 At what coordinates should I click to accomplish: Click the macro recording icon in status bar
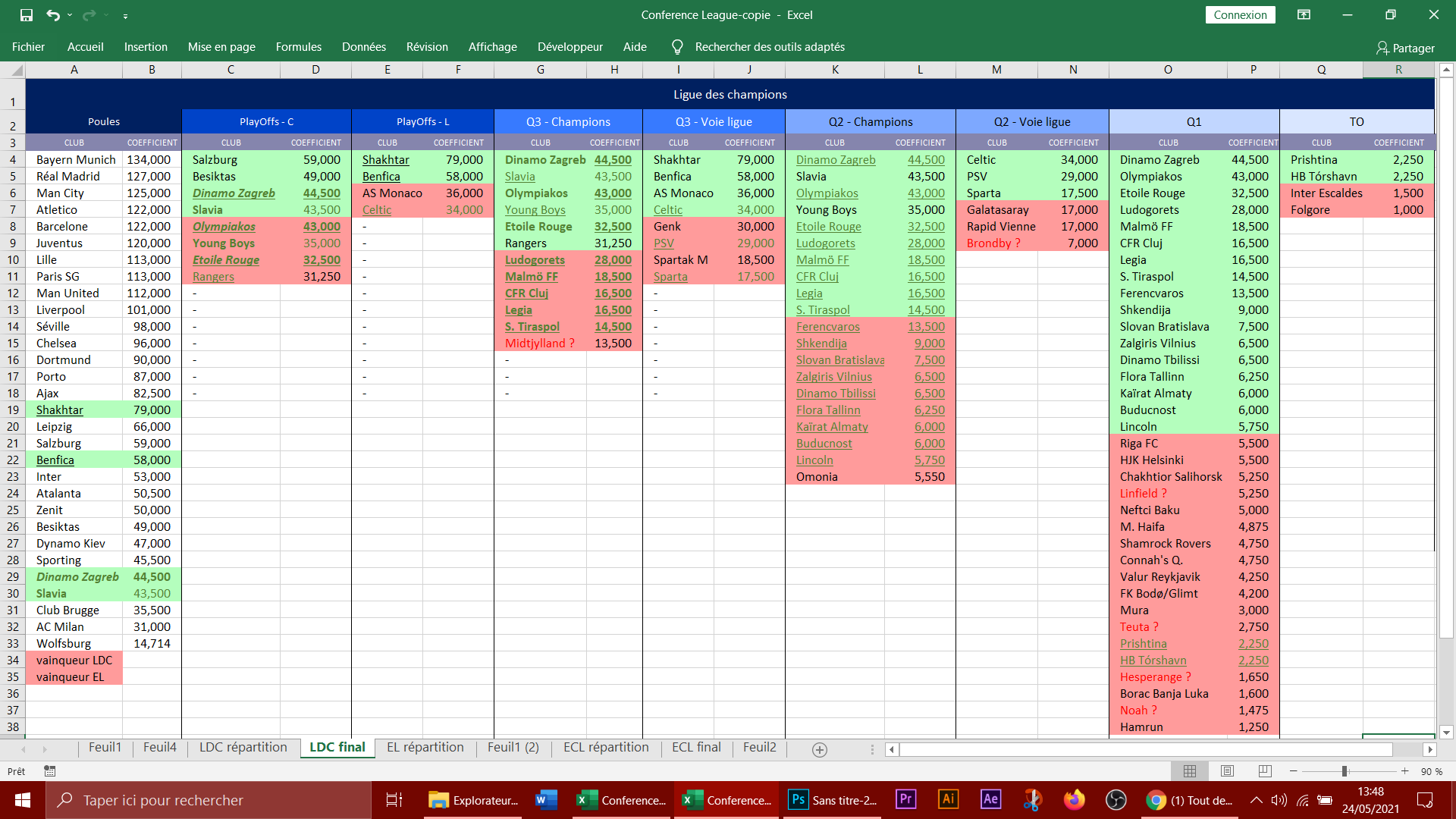(x=50, y=771)
